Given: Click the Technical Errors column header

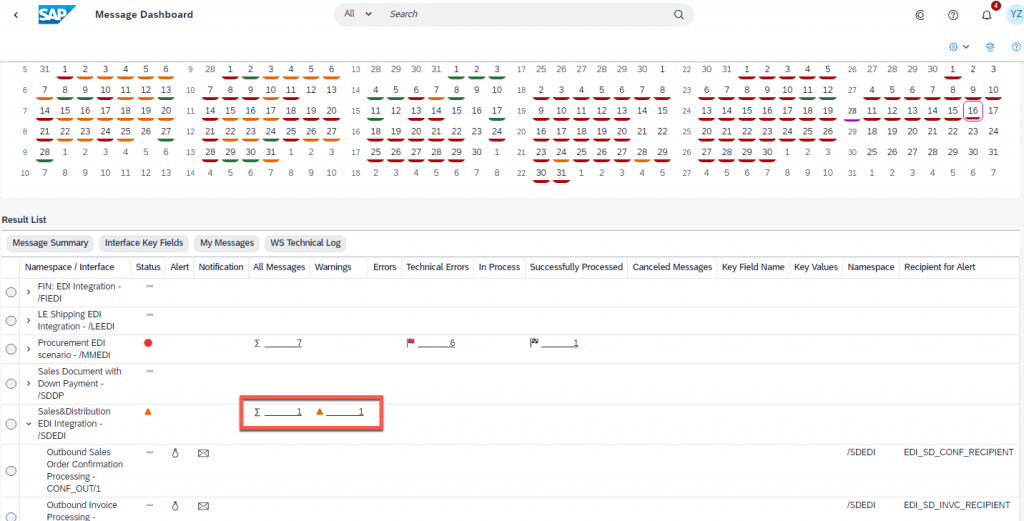Looking at the screenshot, I should 438,267.
